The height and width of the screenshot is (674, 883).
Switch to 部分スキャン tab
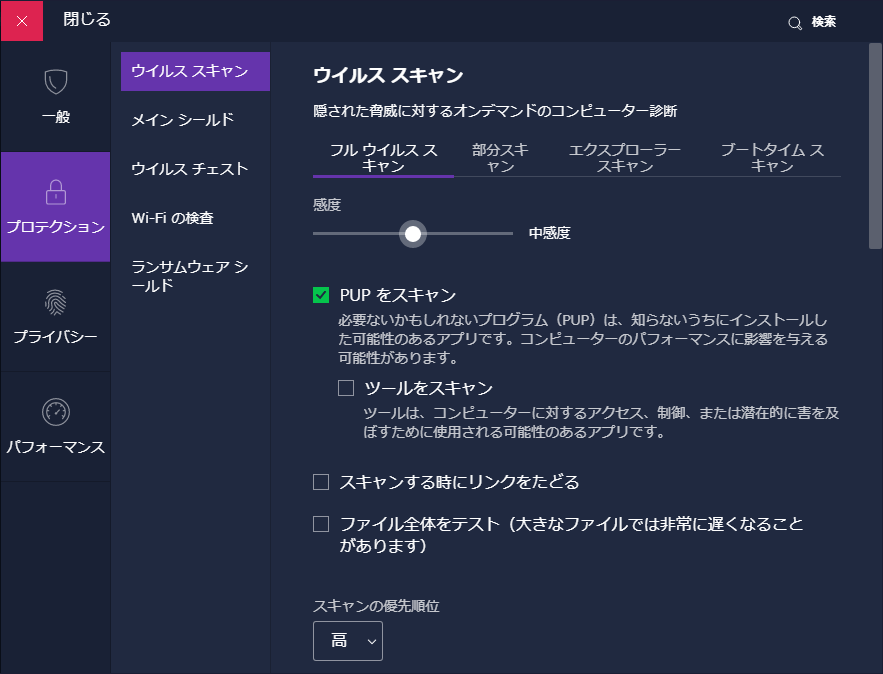pos(500,158)
